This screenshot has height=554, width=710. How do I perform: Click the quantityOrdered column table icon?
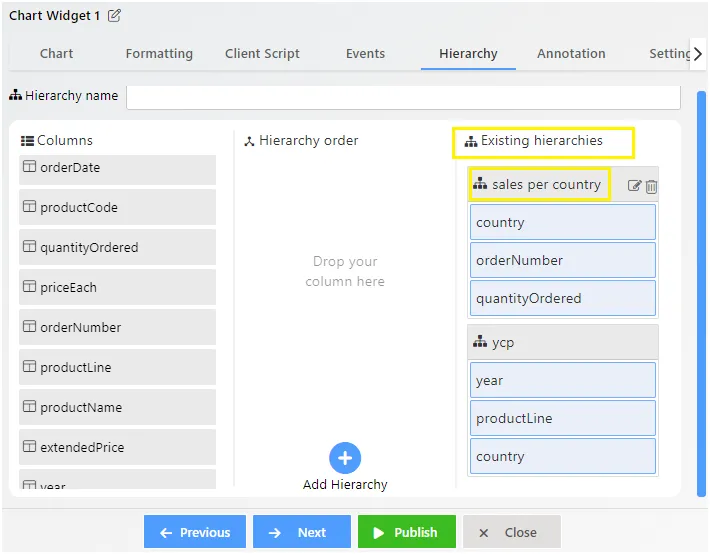(29, 246)
